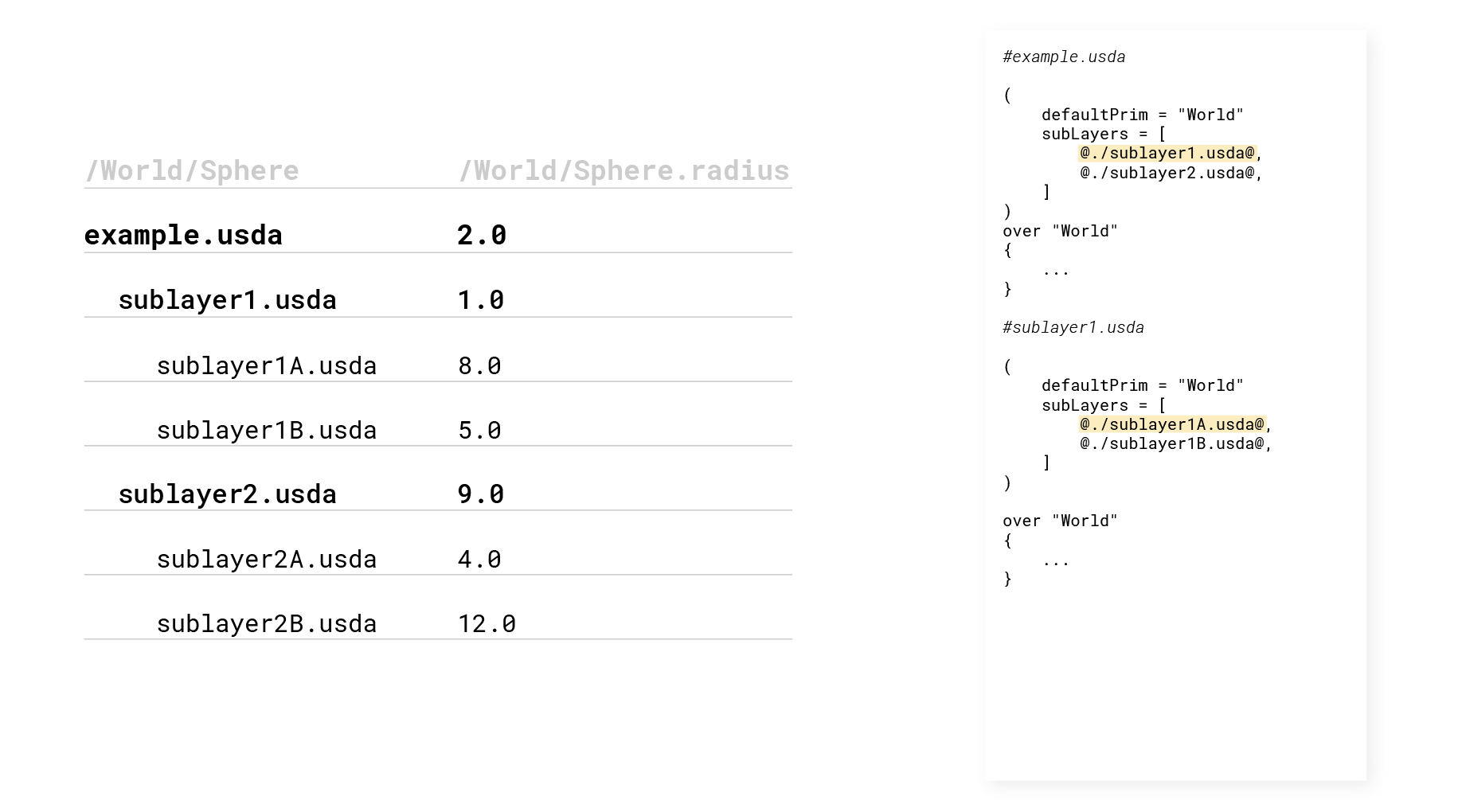The image size is (1458, 812).
Task: Click the sublayer1A.usda layer name
Action: pyautogui.click(x=266, y=365)
